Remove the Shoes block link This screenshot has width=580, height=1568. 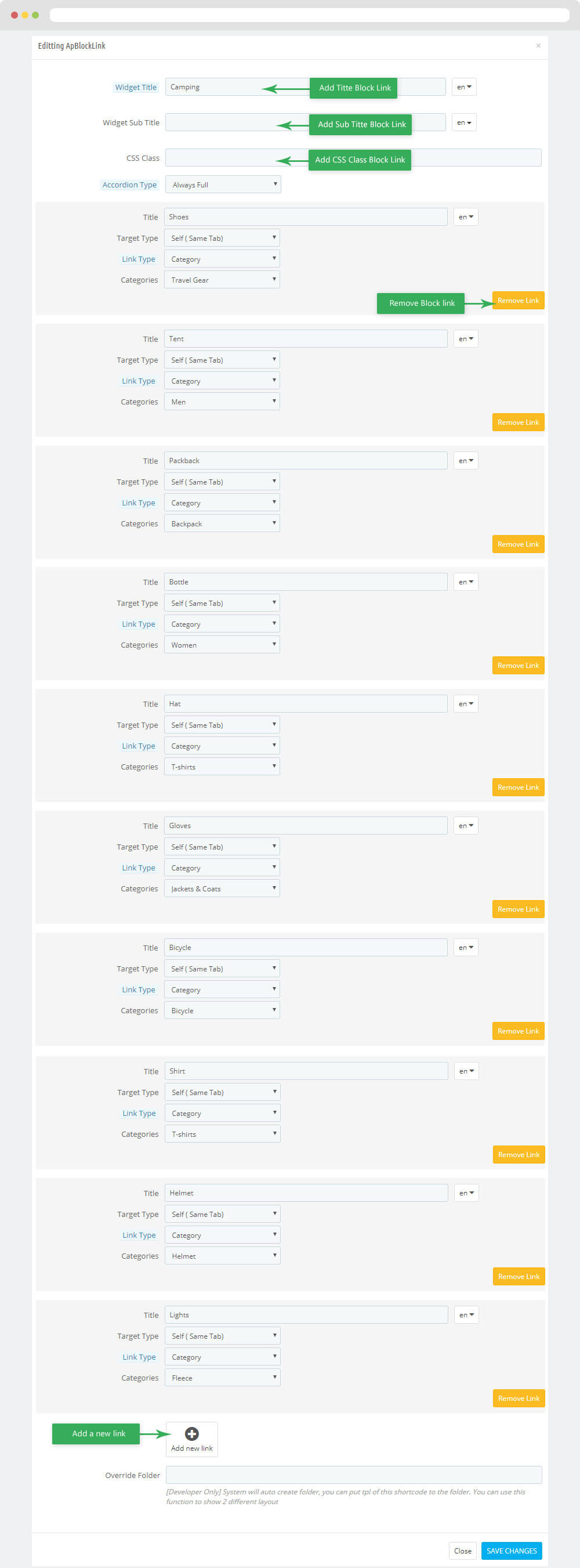[518, 301]
